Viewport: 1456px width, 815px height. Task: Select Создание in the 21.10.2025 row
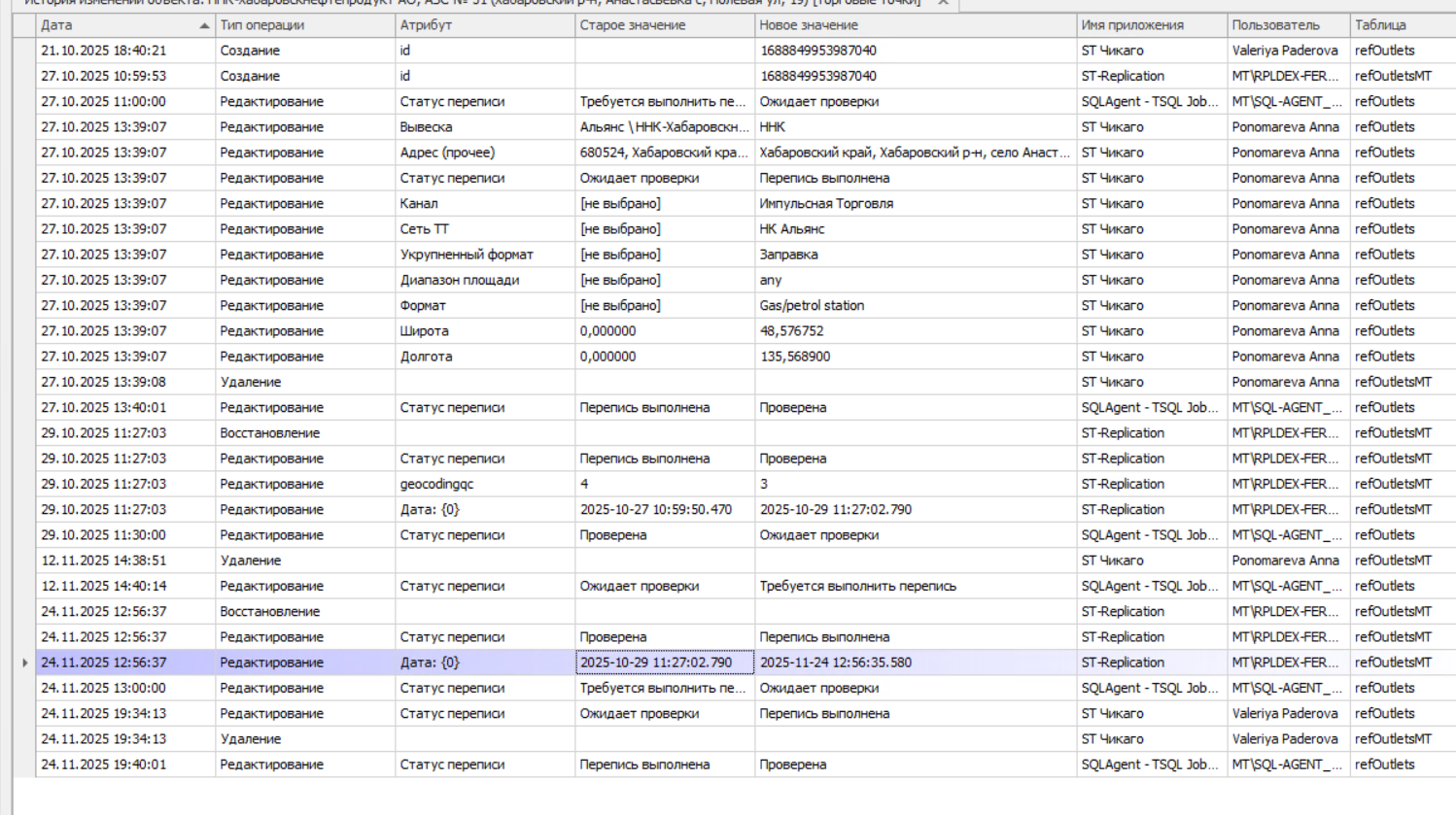[x=305, y=51]
